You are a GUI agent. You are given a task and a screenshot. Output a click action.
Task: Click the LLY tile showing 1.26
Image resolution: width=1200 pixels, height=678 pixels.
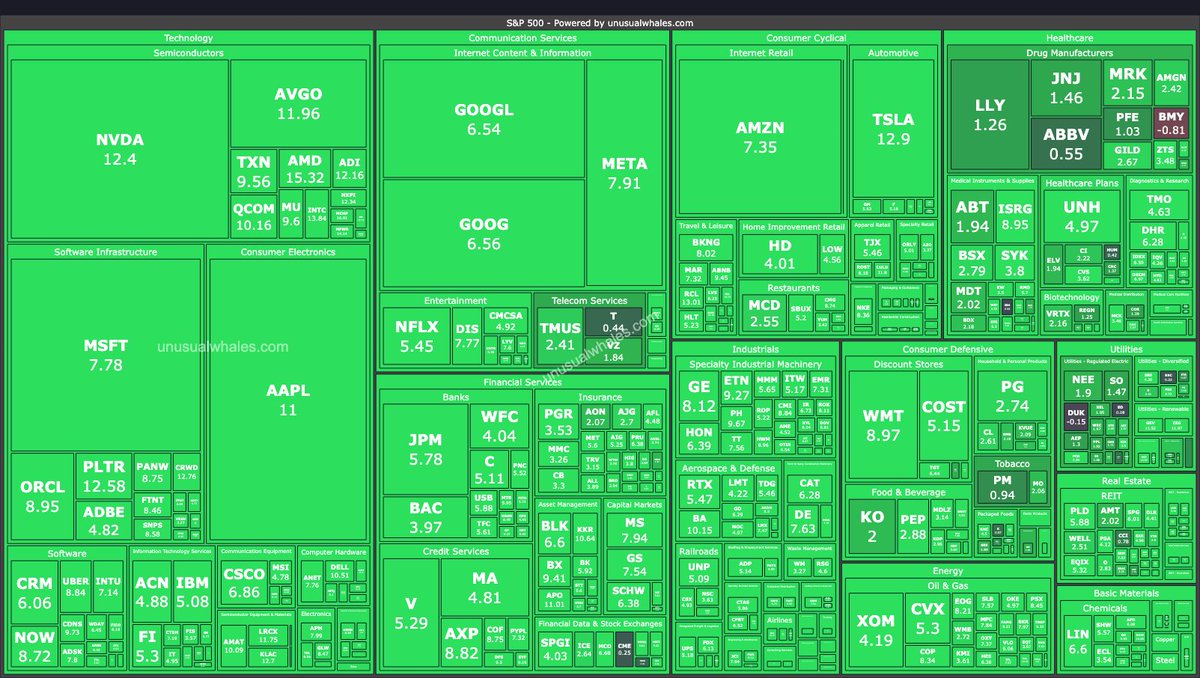(989, 115)
